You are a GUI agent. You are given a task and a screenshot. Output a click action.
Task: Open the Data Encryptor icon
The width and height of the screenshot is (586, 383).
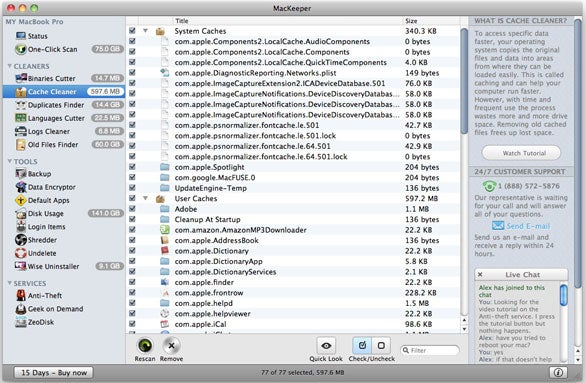(x=21, y=187)
